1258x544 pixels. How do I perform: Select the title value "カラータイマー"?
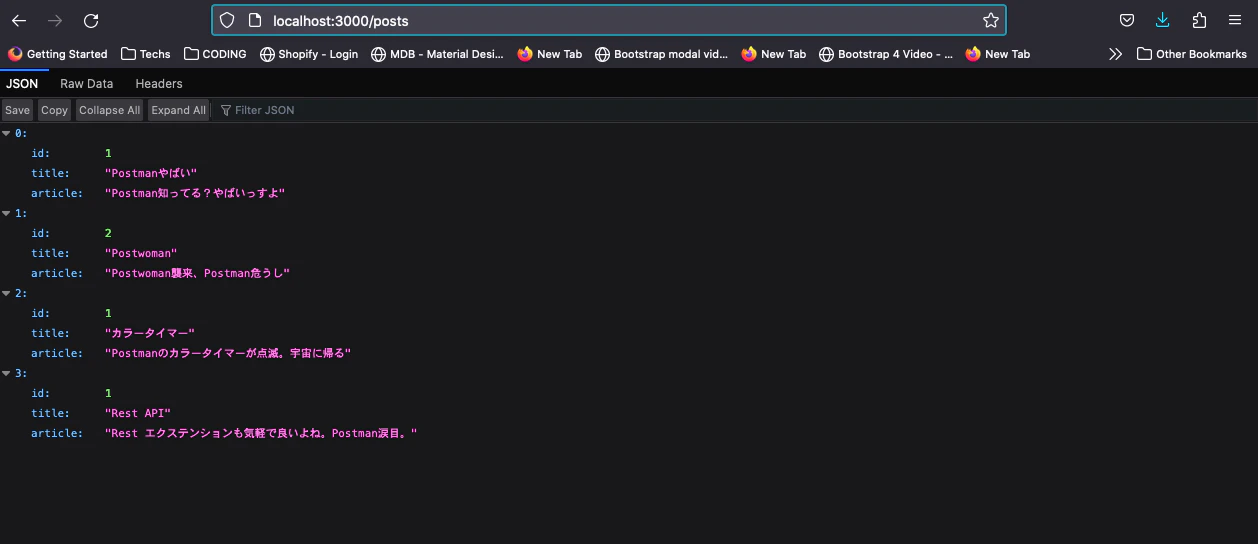(149, 333)
